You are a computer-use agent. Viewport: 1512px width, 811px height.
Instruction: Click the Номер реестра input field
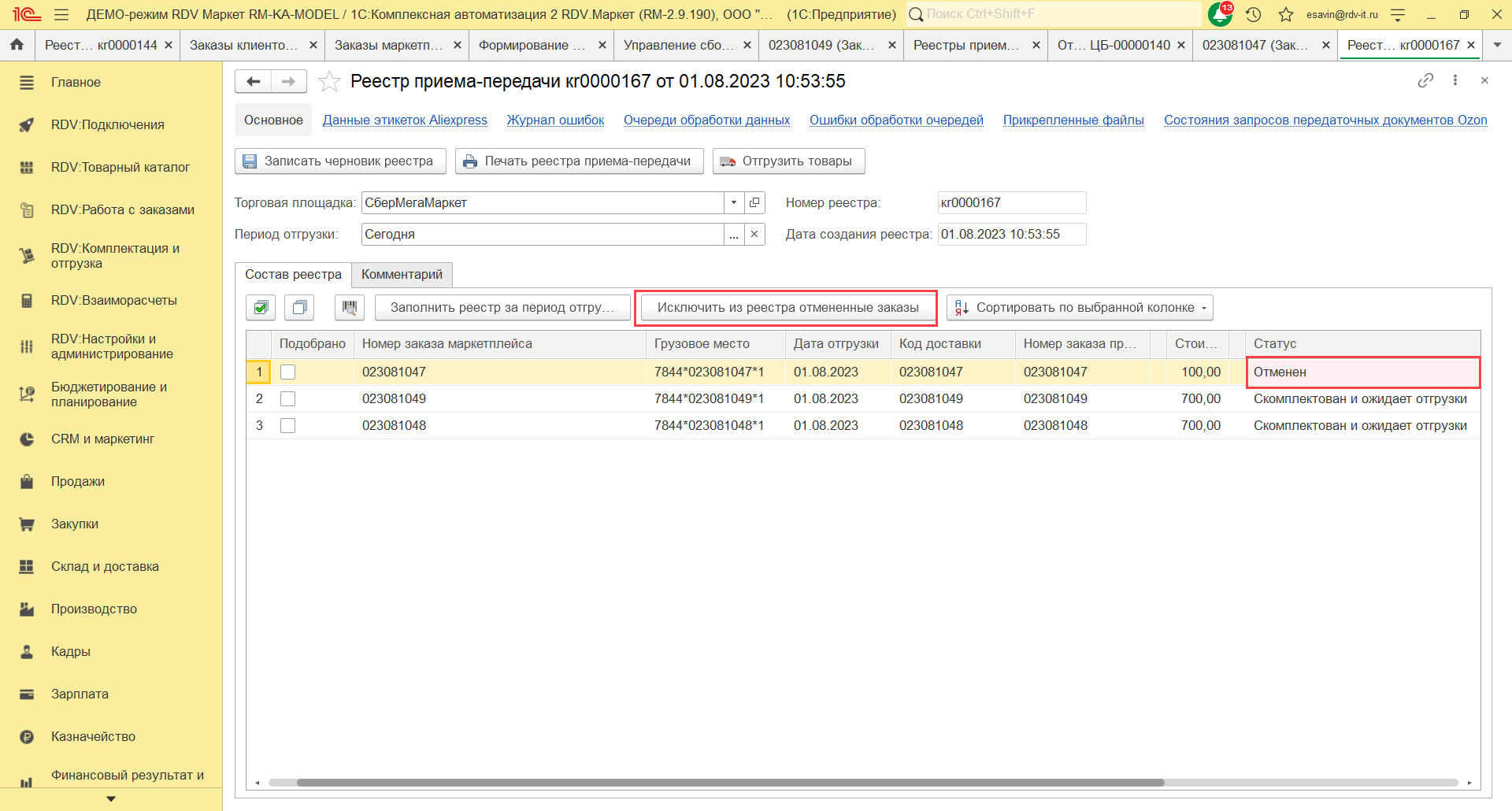point(1011,203)
